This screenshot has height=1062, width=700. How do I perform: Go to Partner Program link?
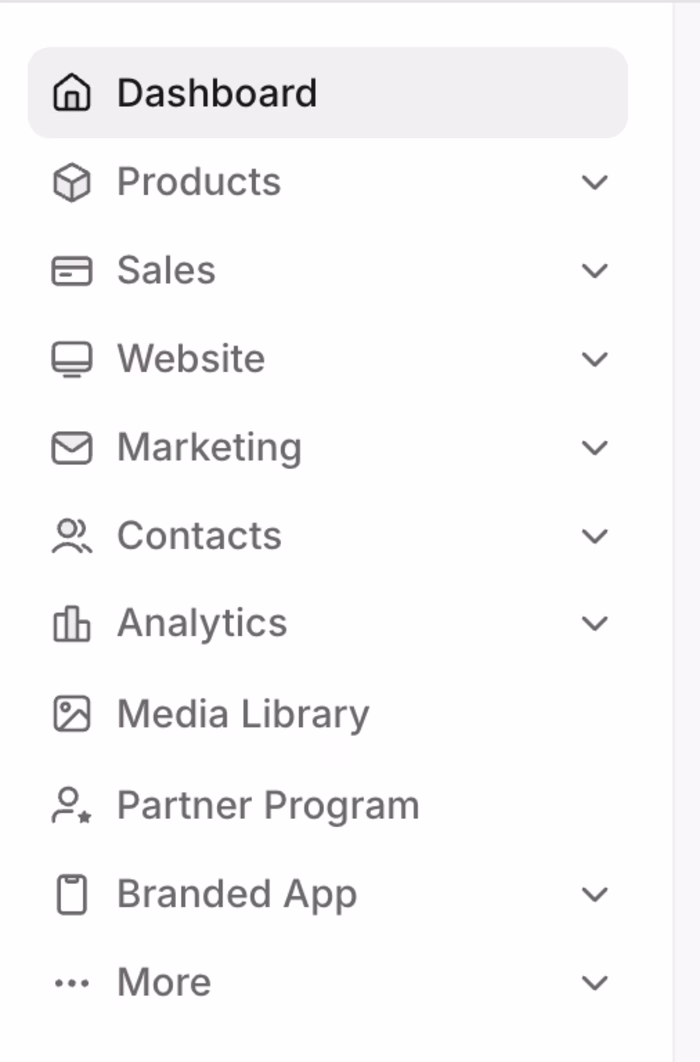click(x=268, y=805)
